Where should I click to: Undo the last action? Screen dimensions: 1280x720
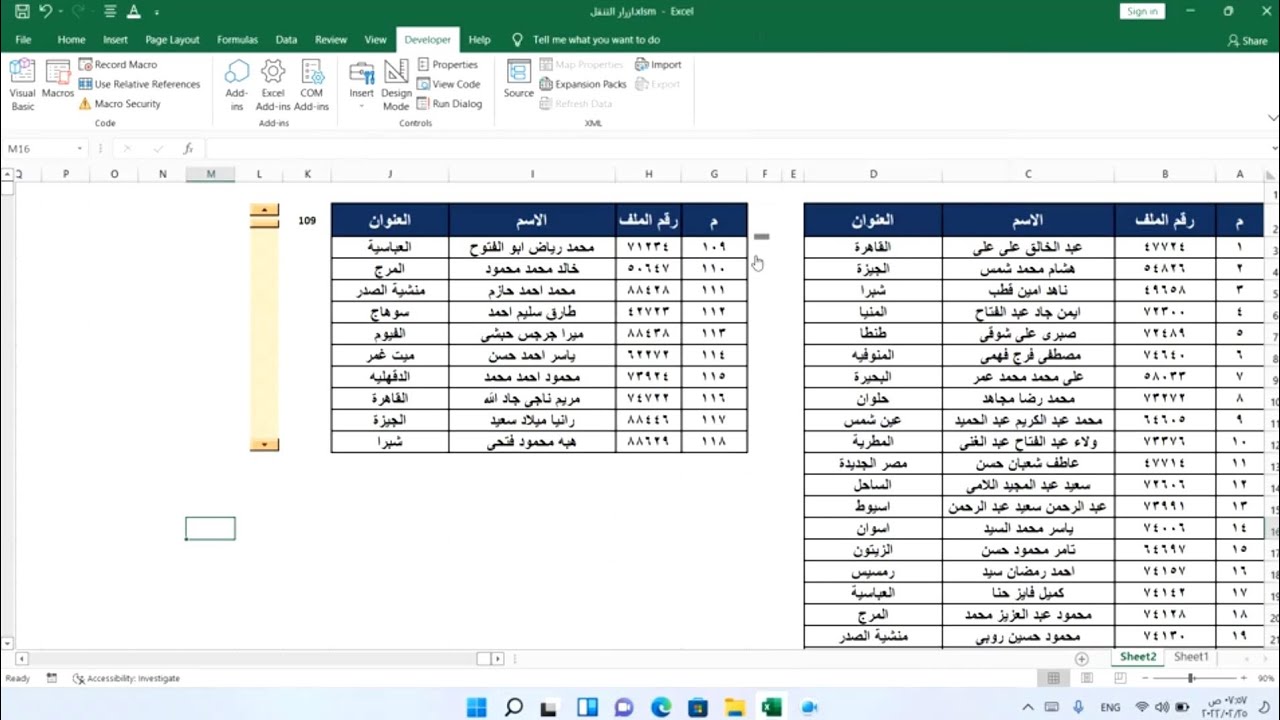tap(45, 12)
